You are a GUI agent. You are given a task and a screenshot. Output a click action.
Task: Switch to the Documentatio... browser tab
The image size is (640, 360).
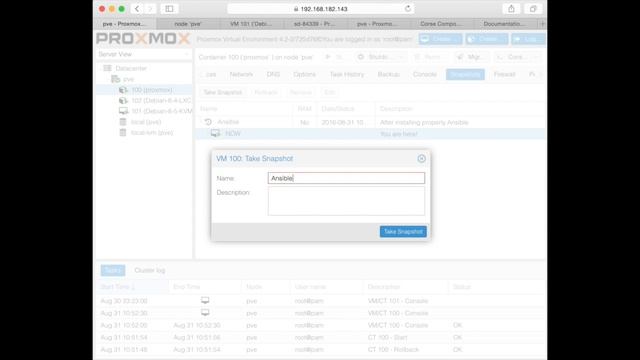coord(504,24)
